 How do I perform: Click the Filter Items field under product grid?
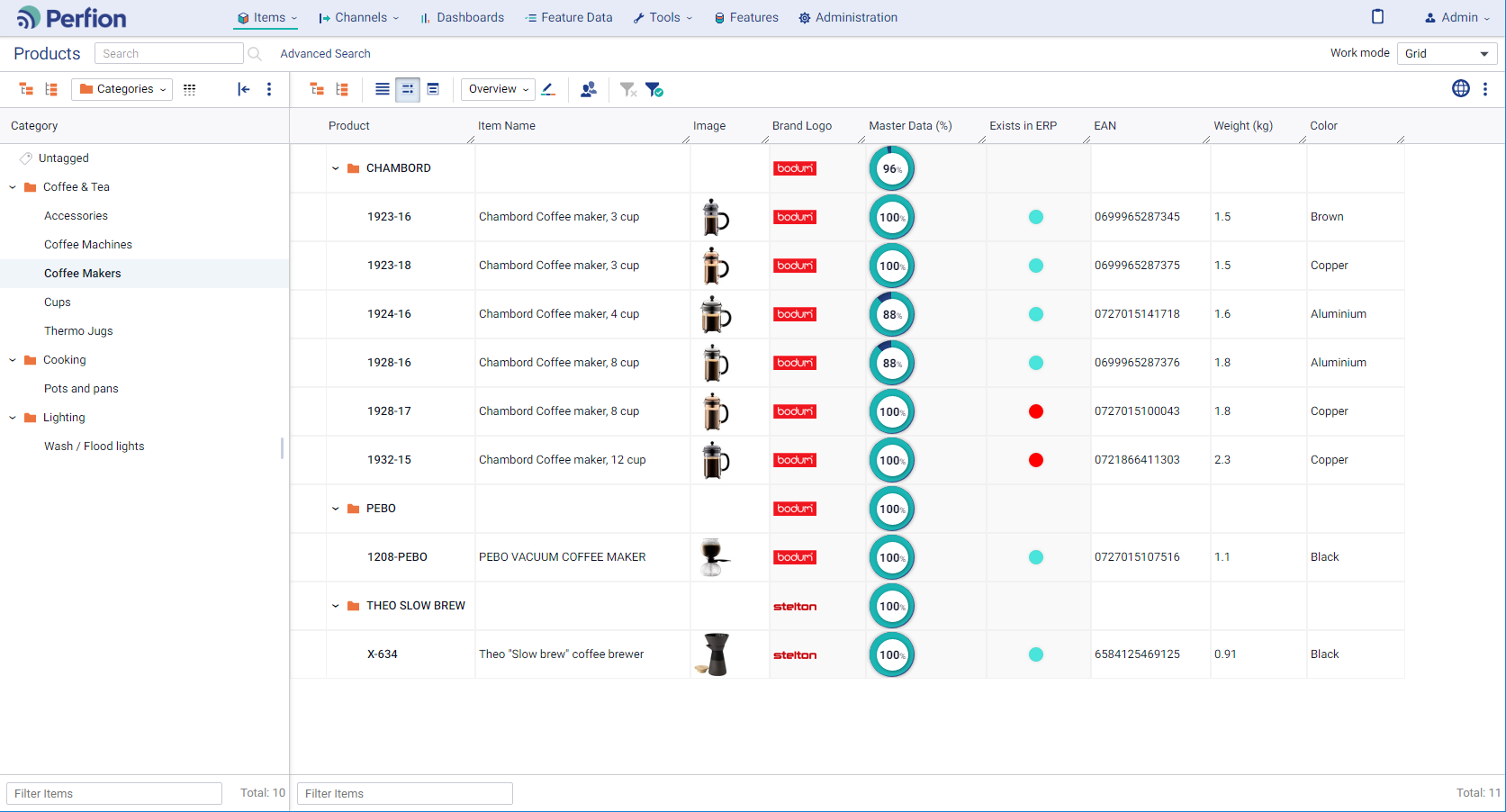pos(404,793)
